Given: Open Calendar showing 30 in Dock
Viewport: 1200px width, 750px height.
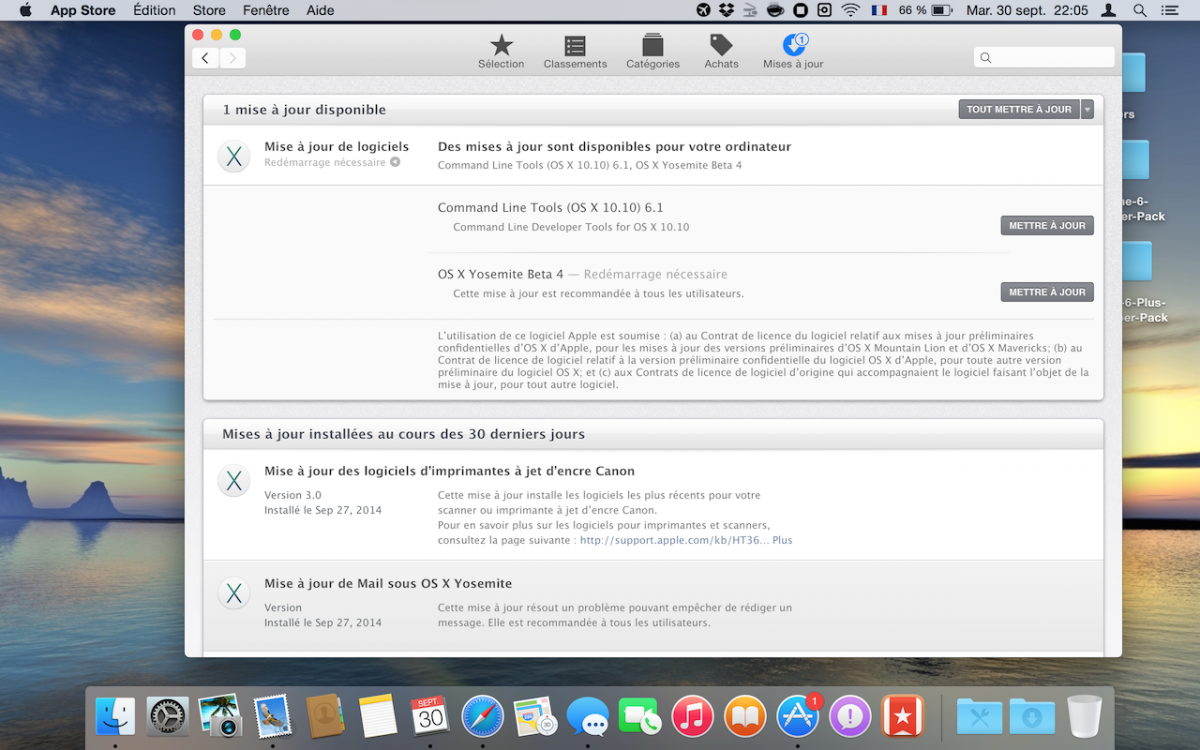Looking at the screenshot, I should tap(430, 717).
